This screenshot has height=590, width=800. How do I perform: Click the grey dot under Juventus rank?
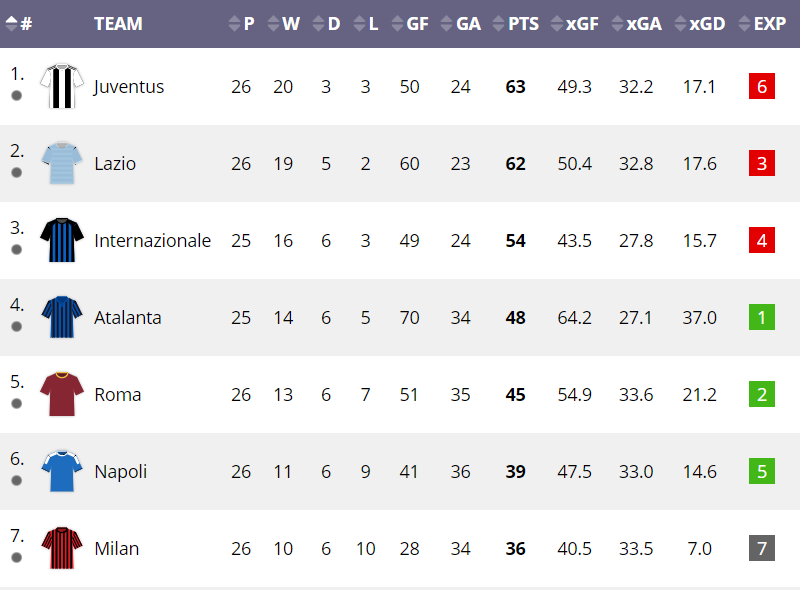16,95
